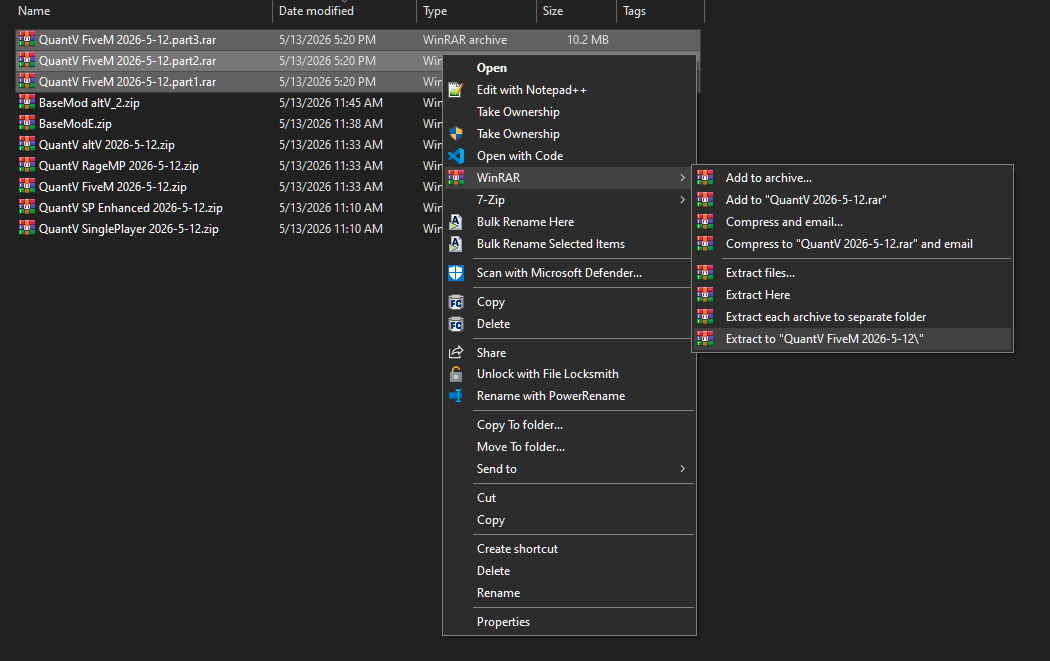Screen dimensions: 1050x661
Task: Click the Share arrow icon
Action: tap(455, 352)
